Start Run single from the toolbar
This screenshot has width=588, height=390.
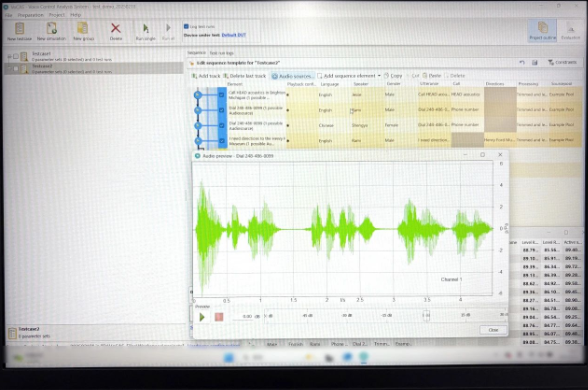point(146,32)
